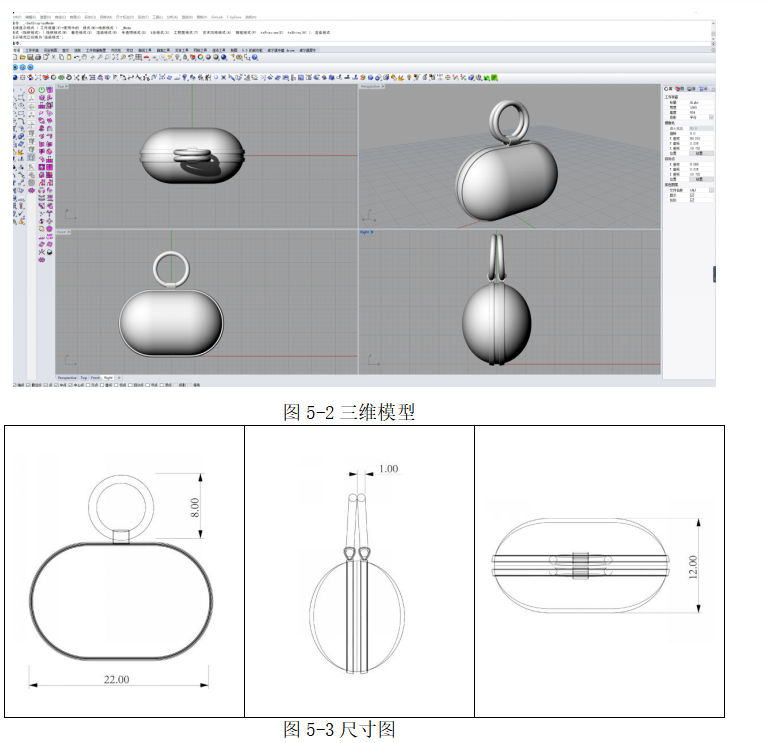770x743 pixels.
Task: Click the Hide objects light bulb icon
Action: point(177,57)
